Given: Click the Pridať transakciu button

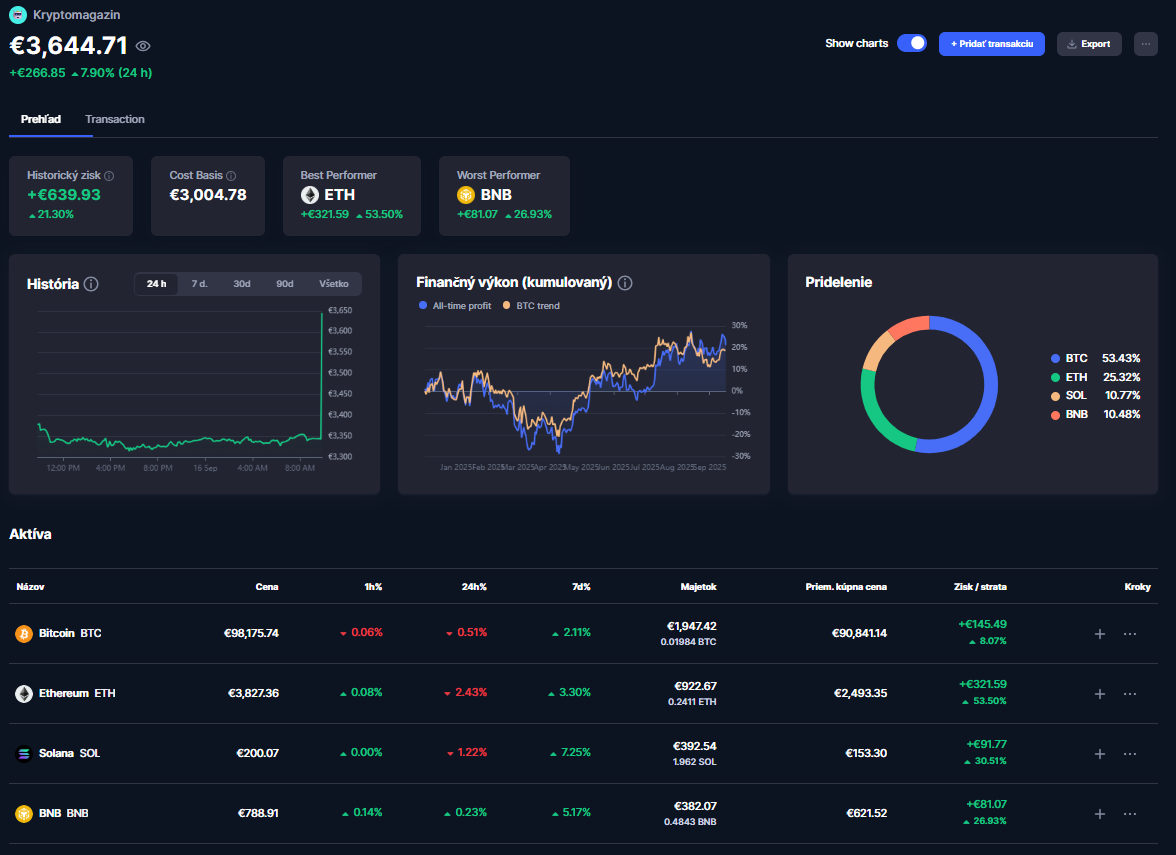Looking at the screenshot, I should tap(991, 44).
